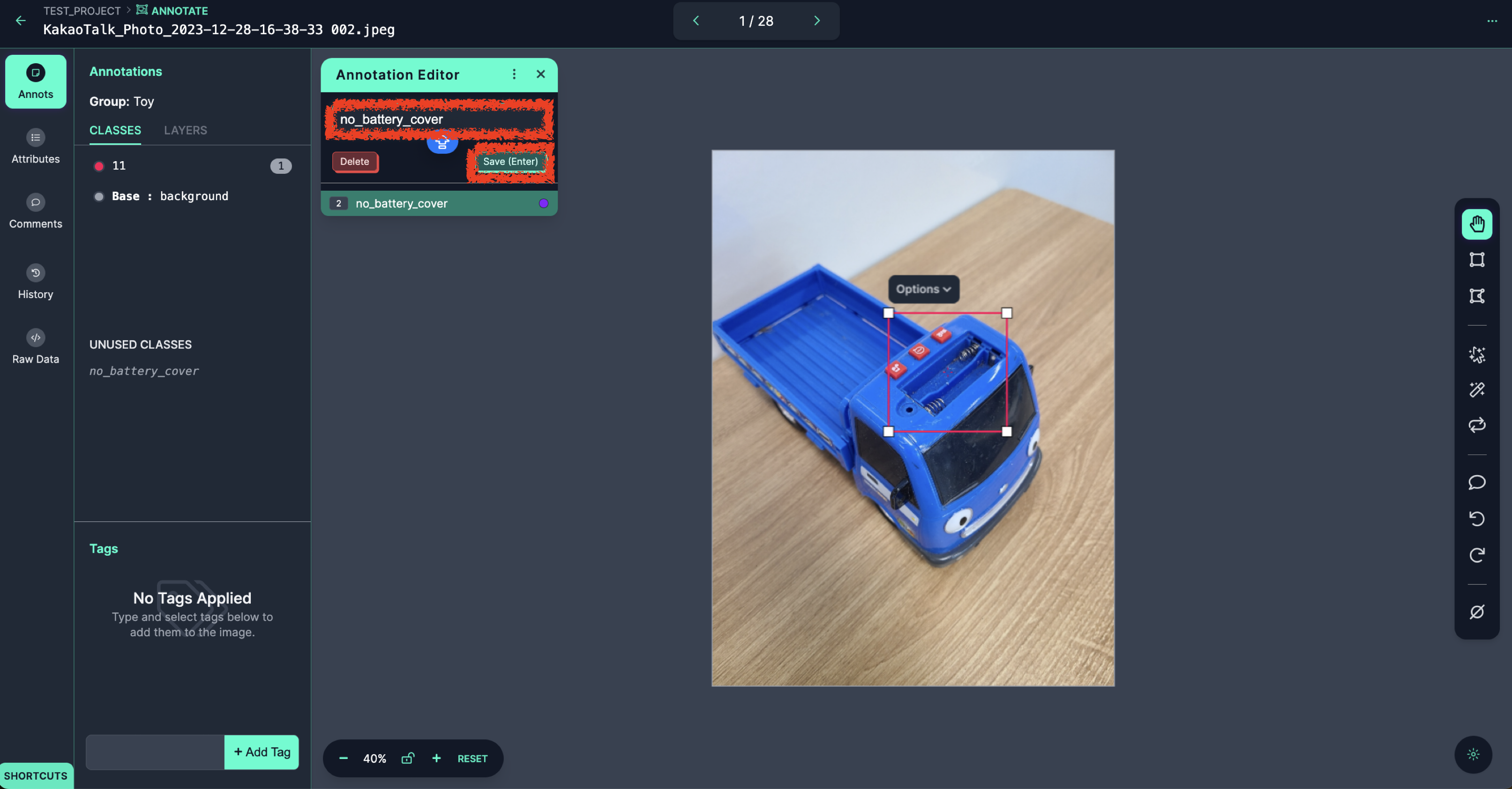Viewport: 1512px width, 789px height.
Task: Open the SHORTCUTS panel
Action: (x=36, y=775)
